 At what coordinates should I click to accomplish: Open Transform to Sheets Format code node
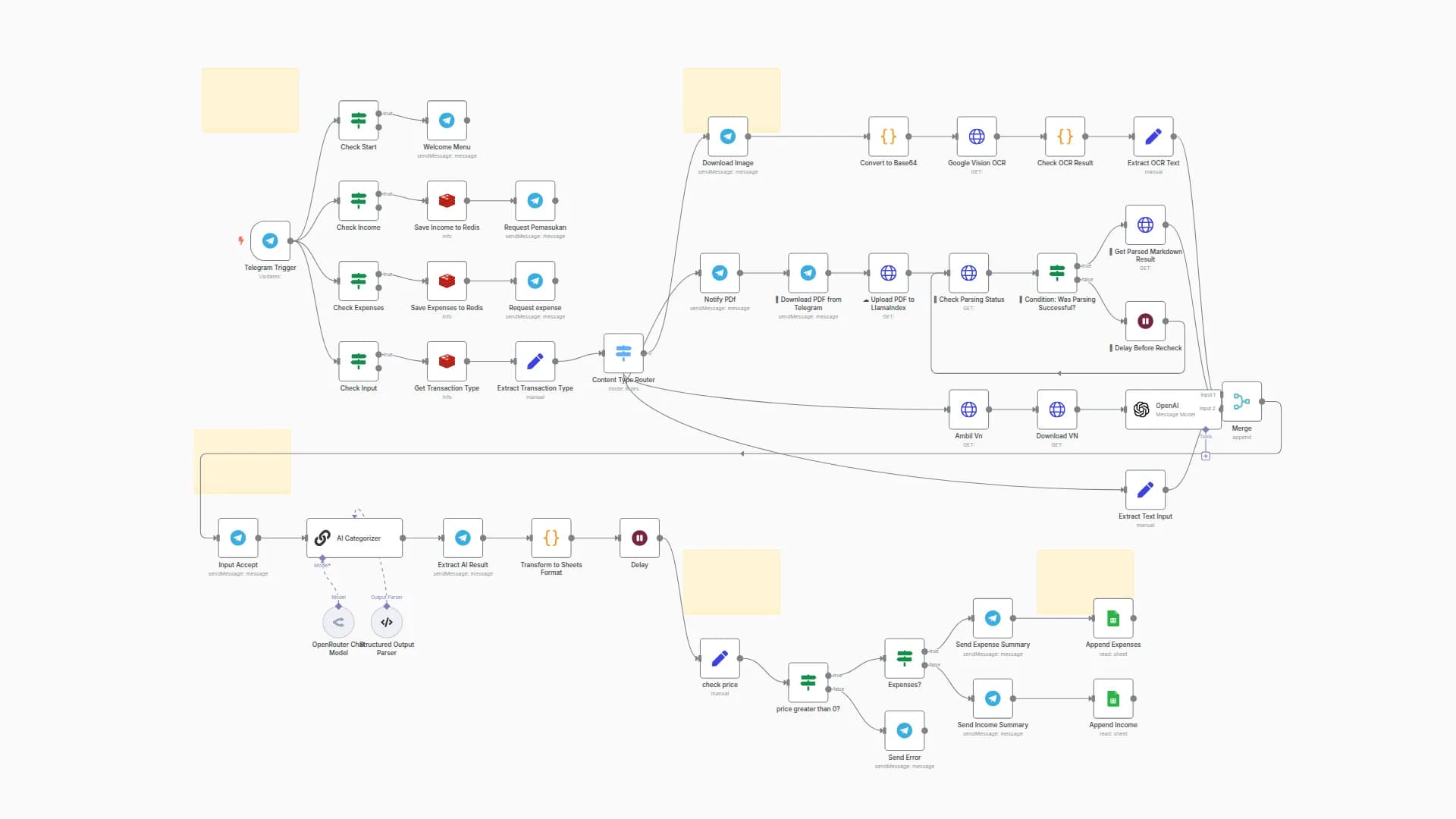tap(551, 538)
